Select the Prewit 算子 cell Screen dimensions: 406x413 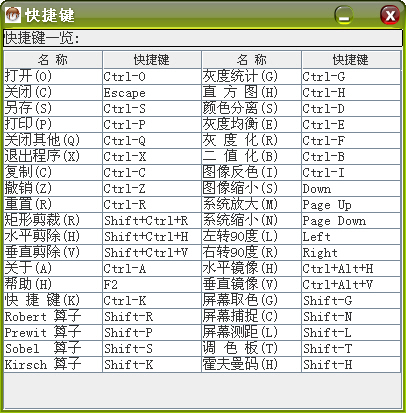53,333
